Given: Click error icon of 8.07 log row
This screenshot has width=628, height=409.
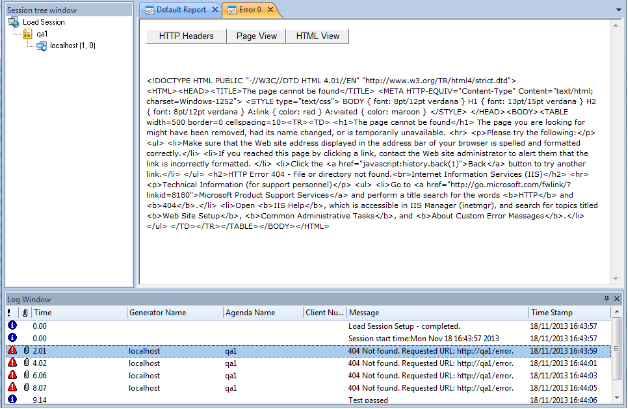Looking at the screenshot, I should (12, 388).
